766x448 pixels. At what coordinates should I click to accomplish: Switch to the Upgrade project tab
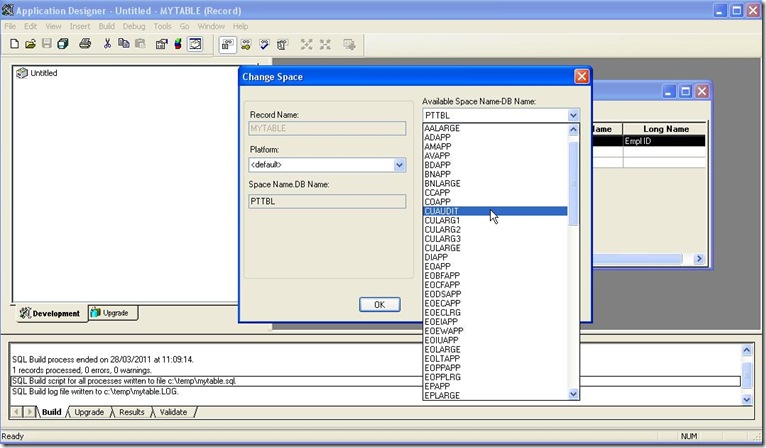point(111,313)
